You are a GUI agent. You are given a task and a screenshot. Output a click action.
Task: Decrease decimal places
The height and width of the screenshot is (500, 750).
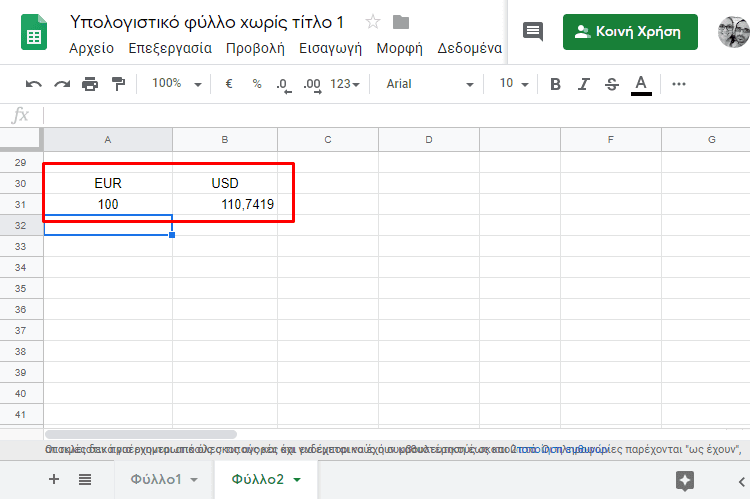pos(284,85)
